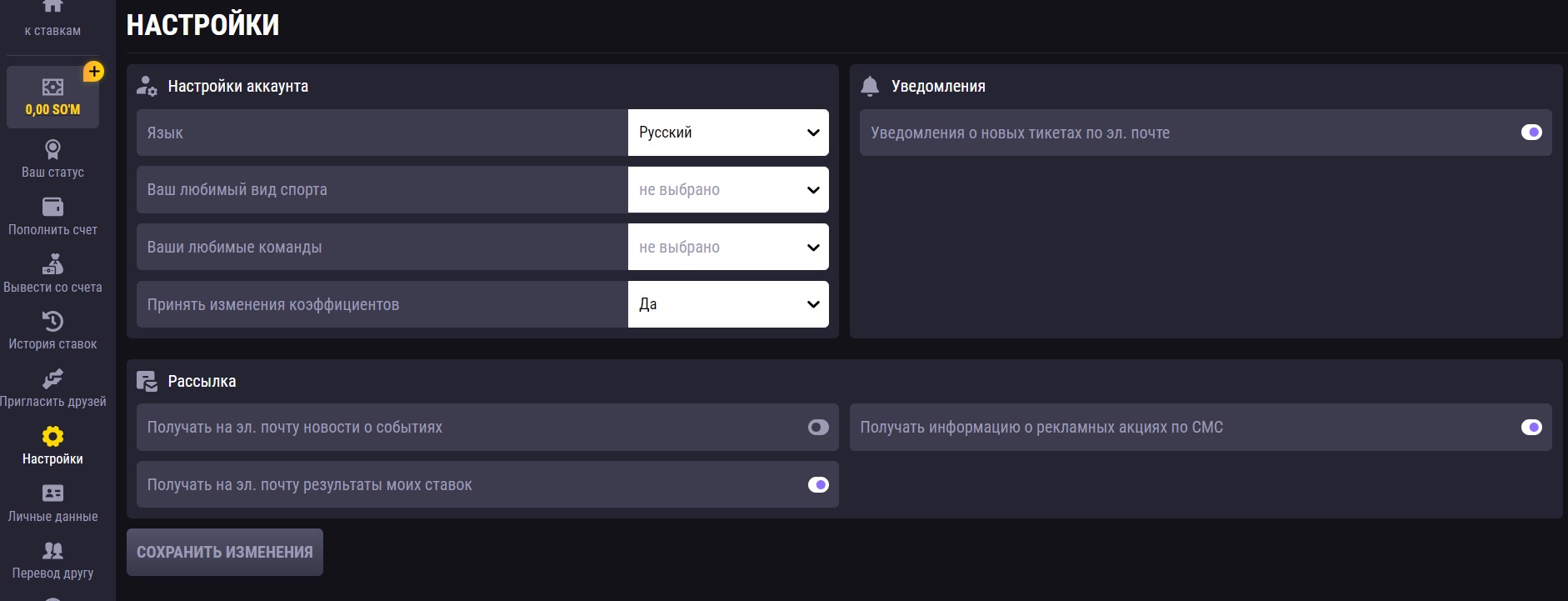1568x601 pixels.
Task: Open «История ставок» sidebar label
Action: tap(52, 343)
